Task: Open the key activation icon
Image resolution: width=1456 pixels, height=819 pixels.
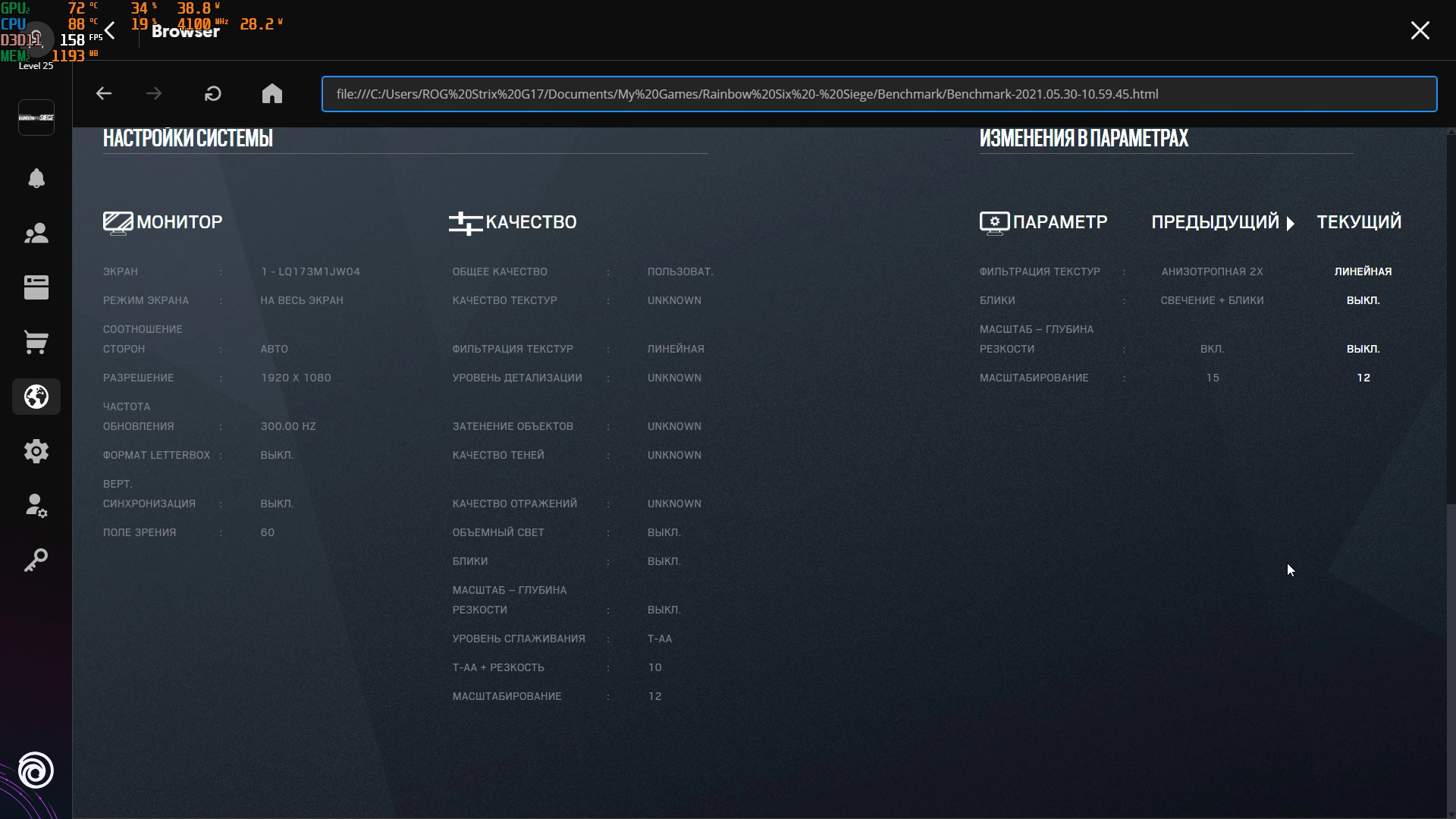Action: pos(36,560)
